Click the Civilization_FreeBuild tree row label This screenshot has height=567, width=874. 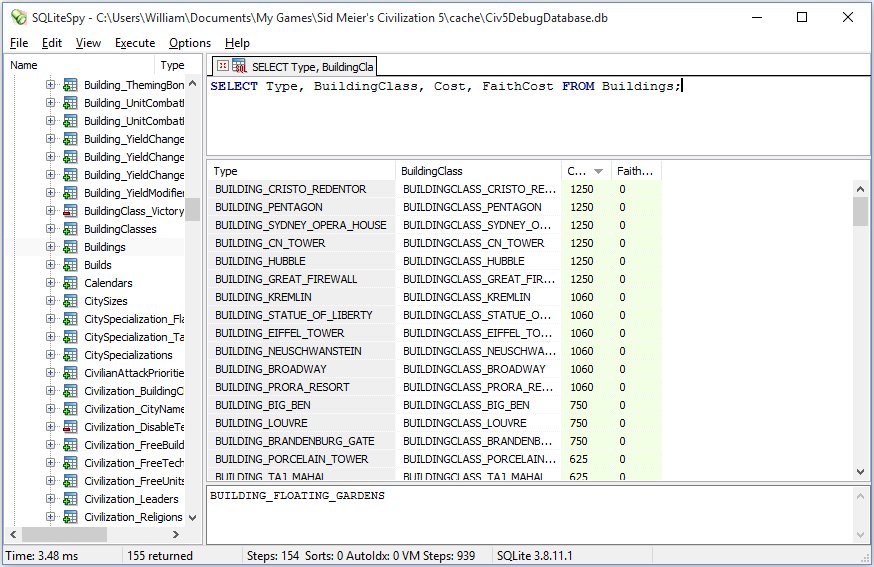click(134, 445)
